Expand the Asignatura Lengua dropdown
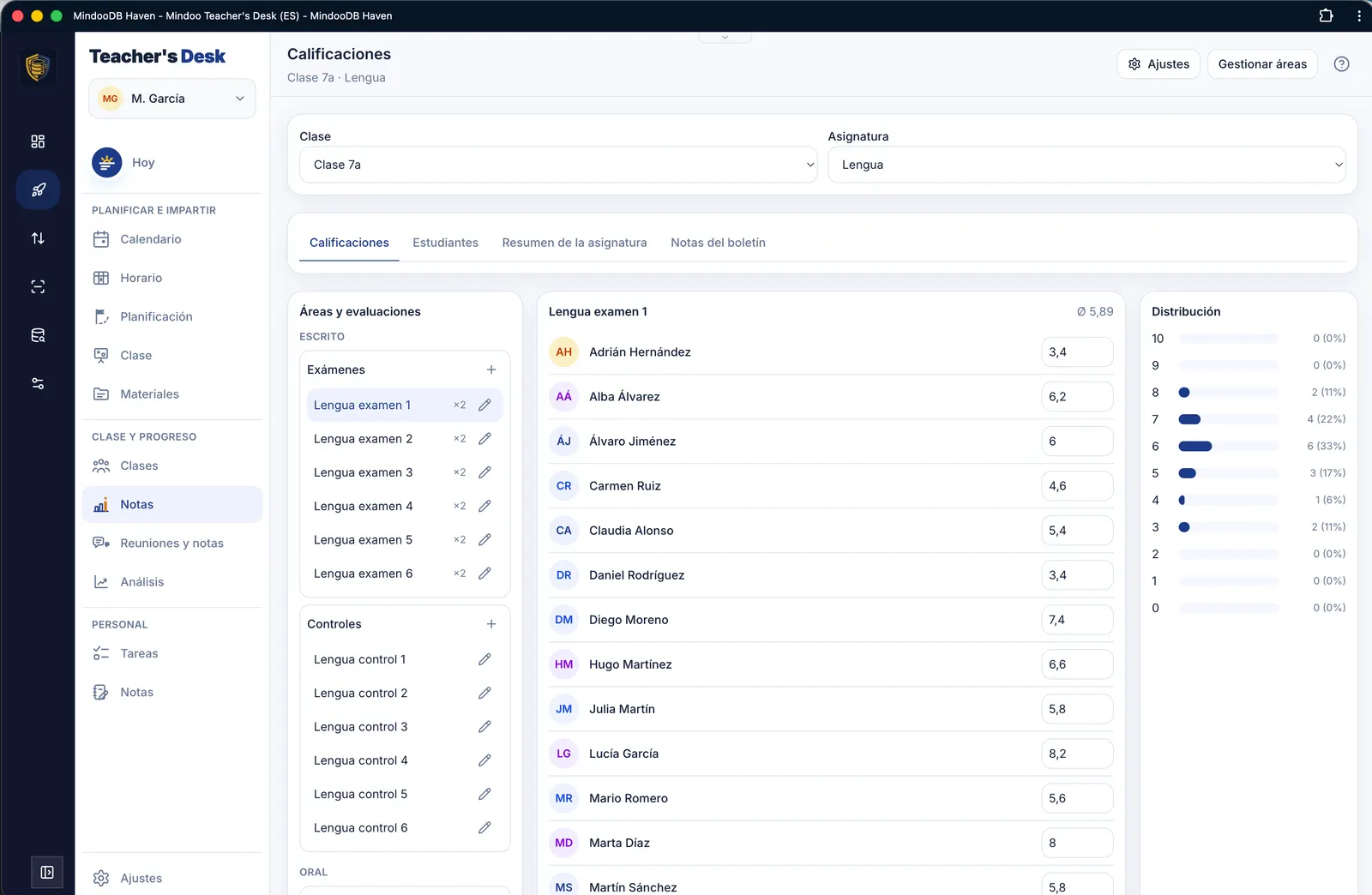Image resolution: width=1372 pixels, height=895 pixels. pos(1086,165)
